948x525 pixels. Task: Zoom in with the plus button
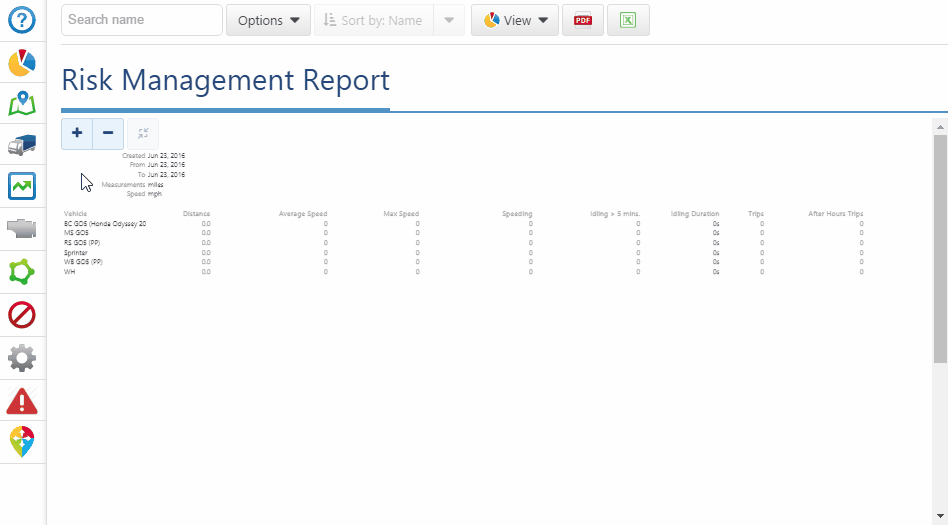tap(77, 133)
